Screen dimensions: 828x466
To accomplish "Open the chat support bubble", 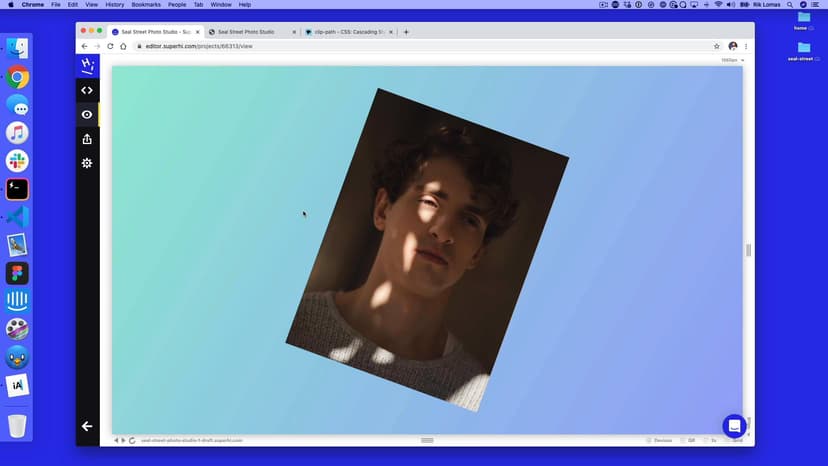I will coord(734,426).
